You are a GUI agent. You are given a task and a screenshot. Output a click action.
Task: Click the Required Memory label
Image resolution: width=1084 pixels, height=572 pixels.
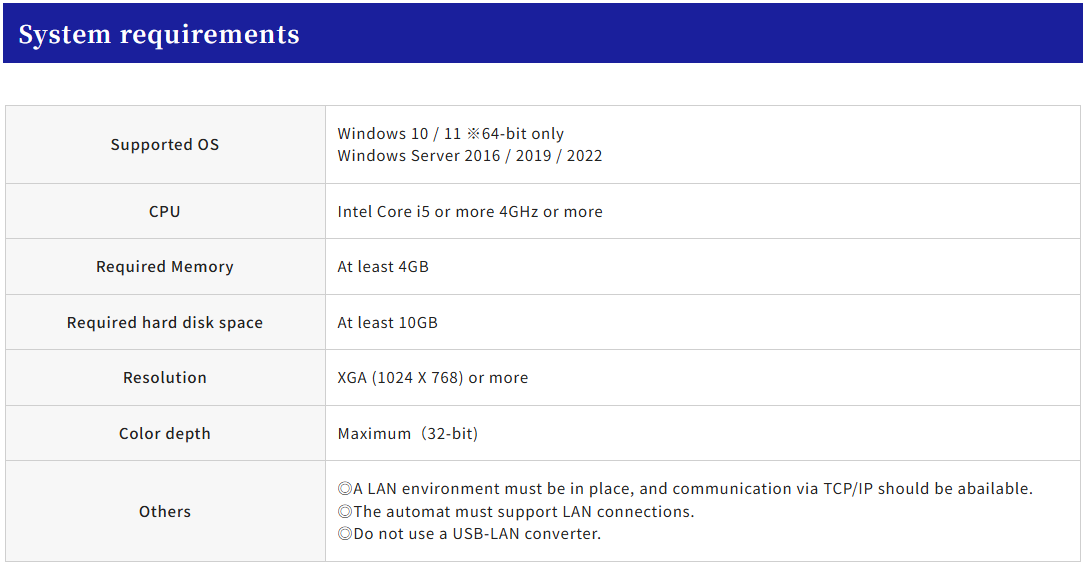click(x=165, y=266)
